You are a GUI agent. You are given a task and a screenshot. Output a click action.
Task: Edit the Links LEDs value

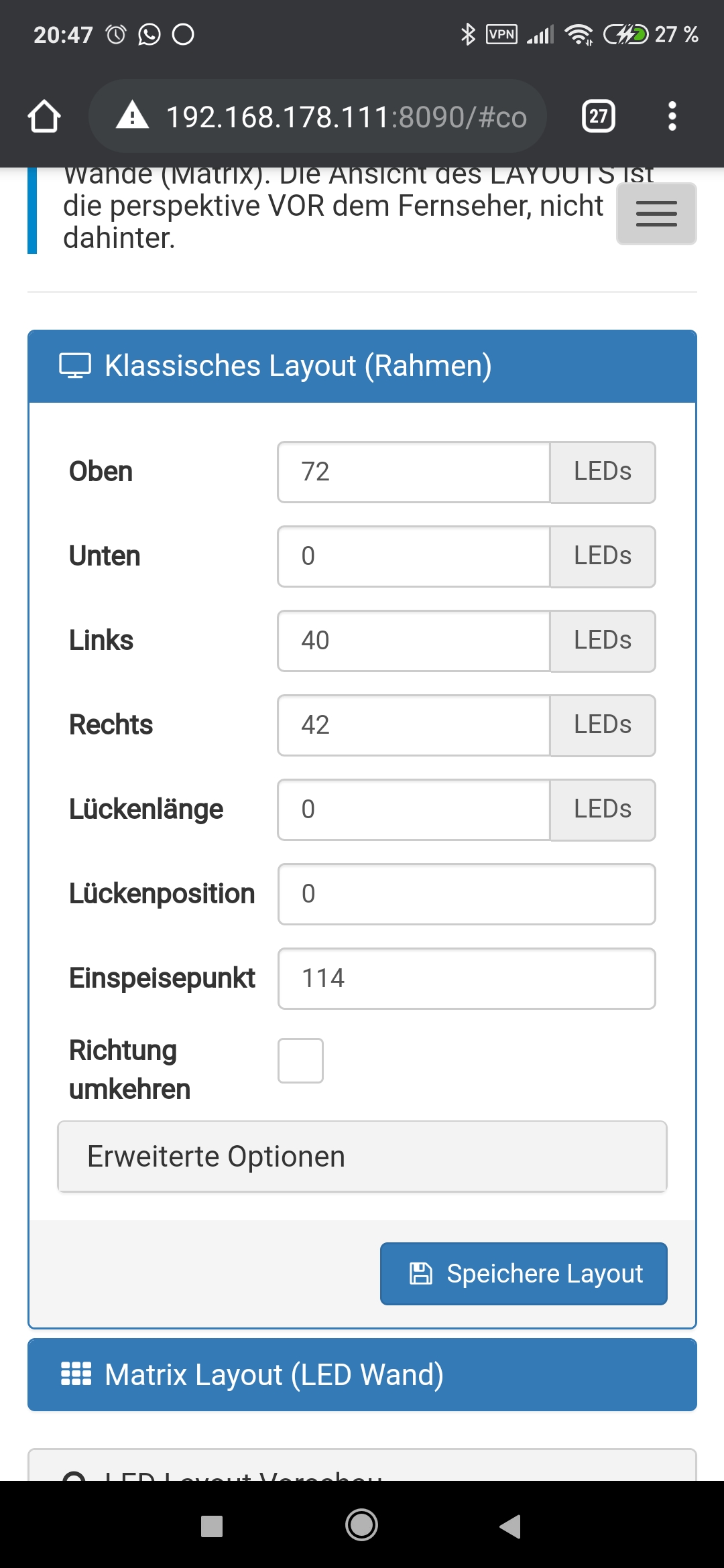point(414,641)
